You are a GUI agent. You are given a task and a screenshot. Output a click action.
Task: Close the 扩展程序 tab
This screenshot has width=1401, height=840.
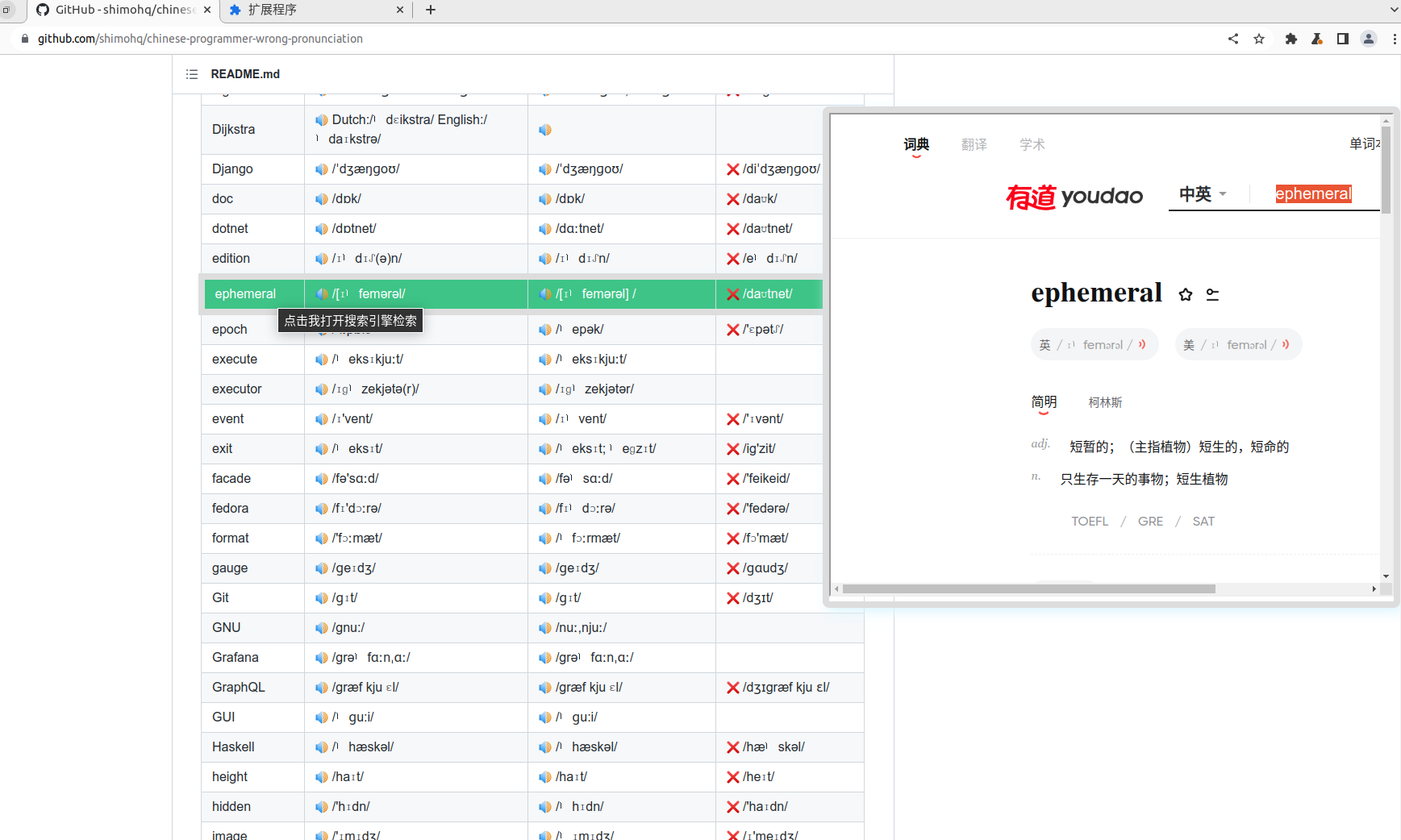(x=400, y=10)
